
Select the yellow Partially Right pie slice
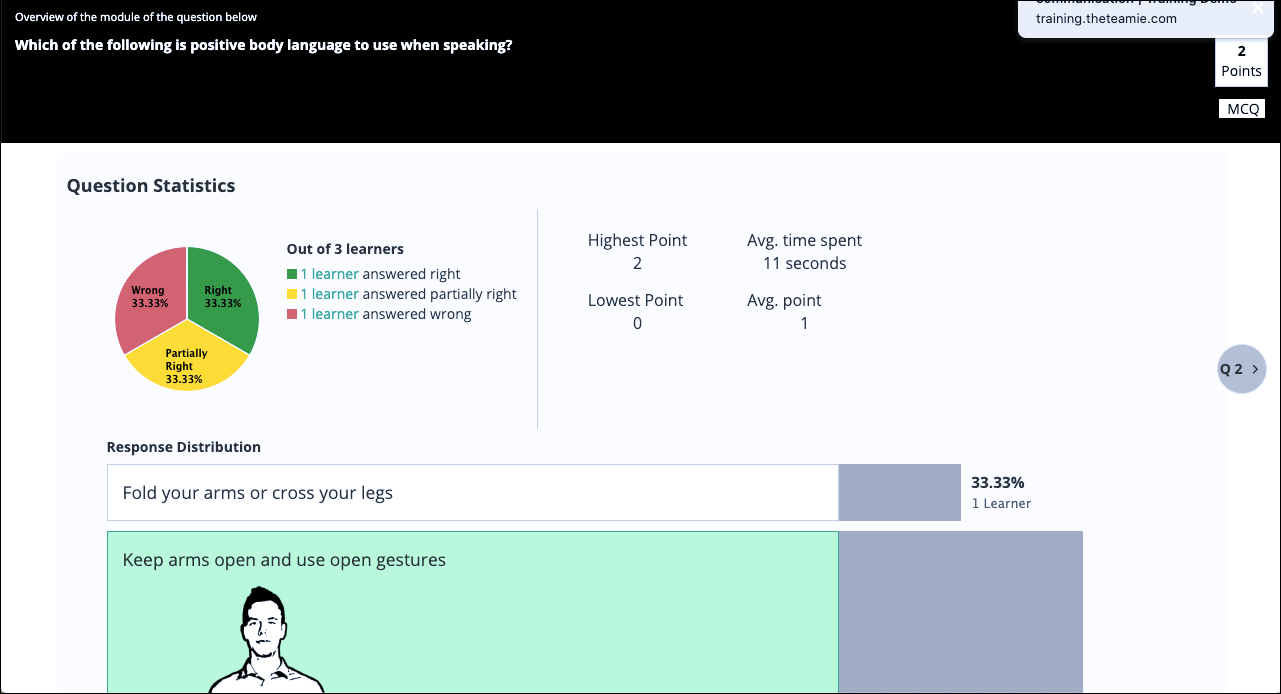click(x=186, y=363)
